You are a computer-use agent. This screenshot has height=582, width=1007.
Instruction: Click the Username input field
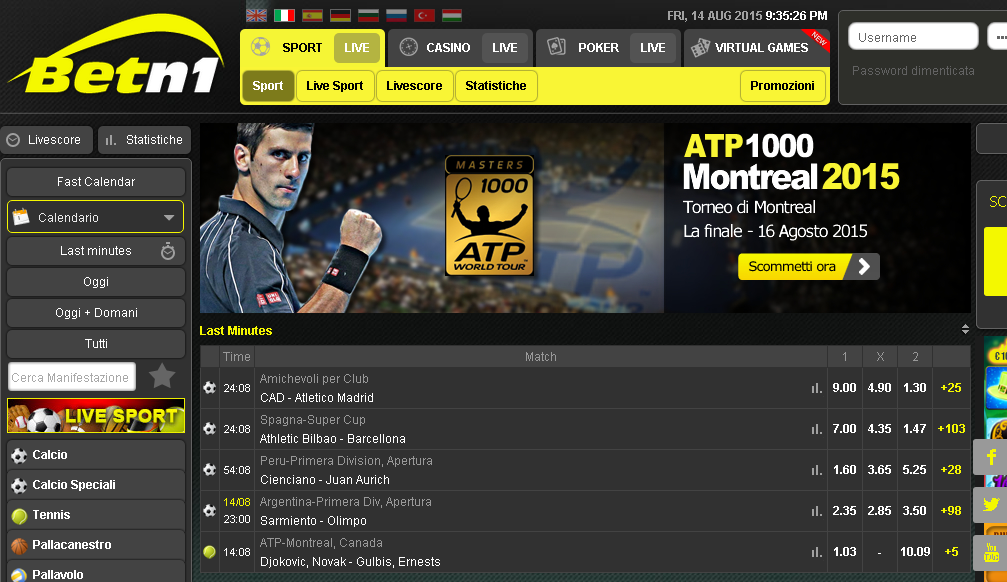click(x=913, y=37)
